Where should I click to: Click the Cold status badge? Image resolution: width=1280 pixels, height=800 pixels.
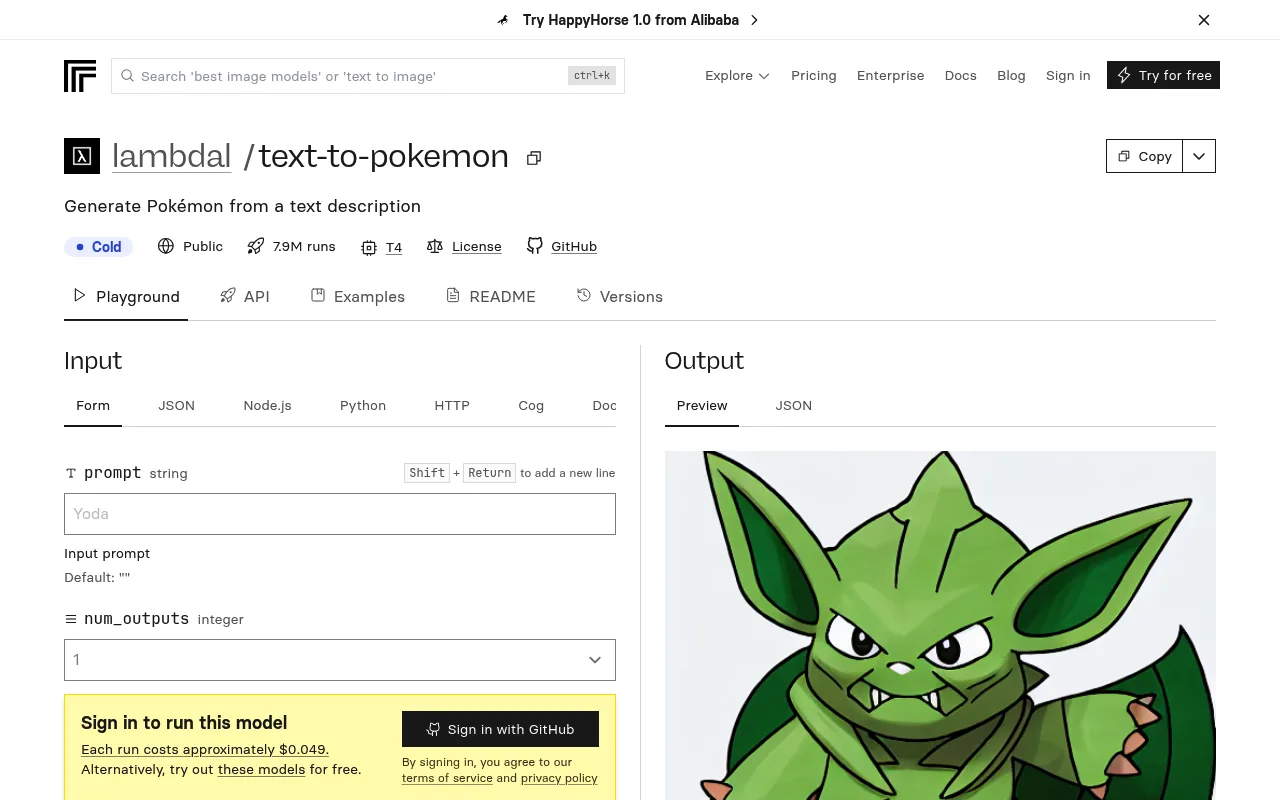point(99,247)
